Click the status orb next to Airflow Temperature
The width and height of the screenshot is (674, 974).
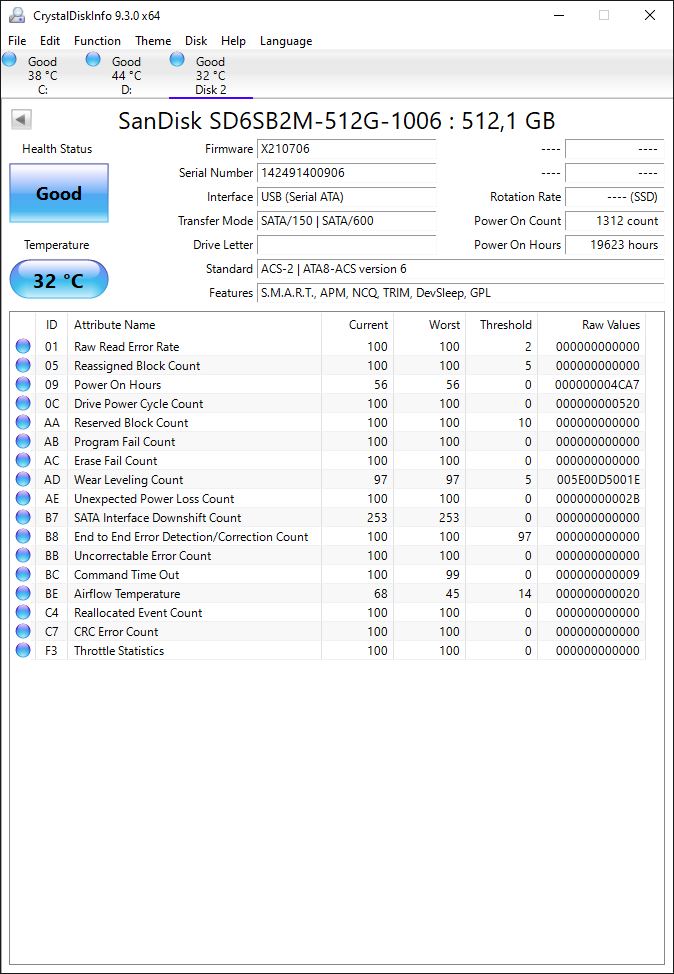tap(23, 593)
